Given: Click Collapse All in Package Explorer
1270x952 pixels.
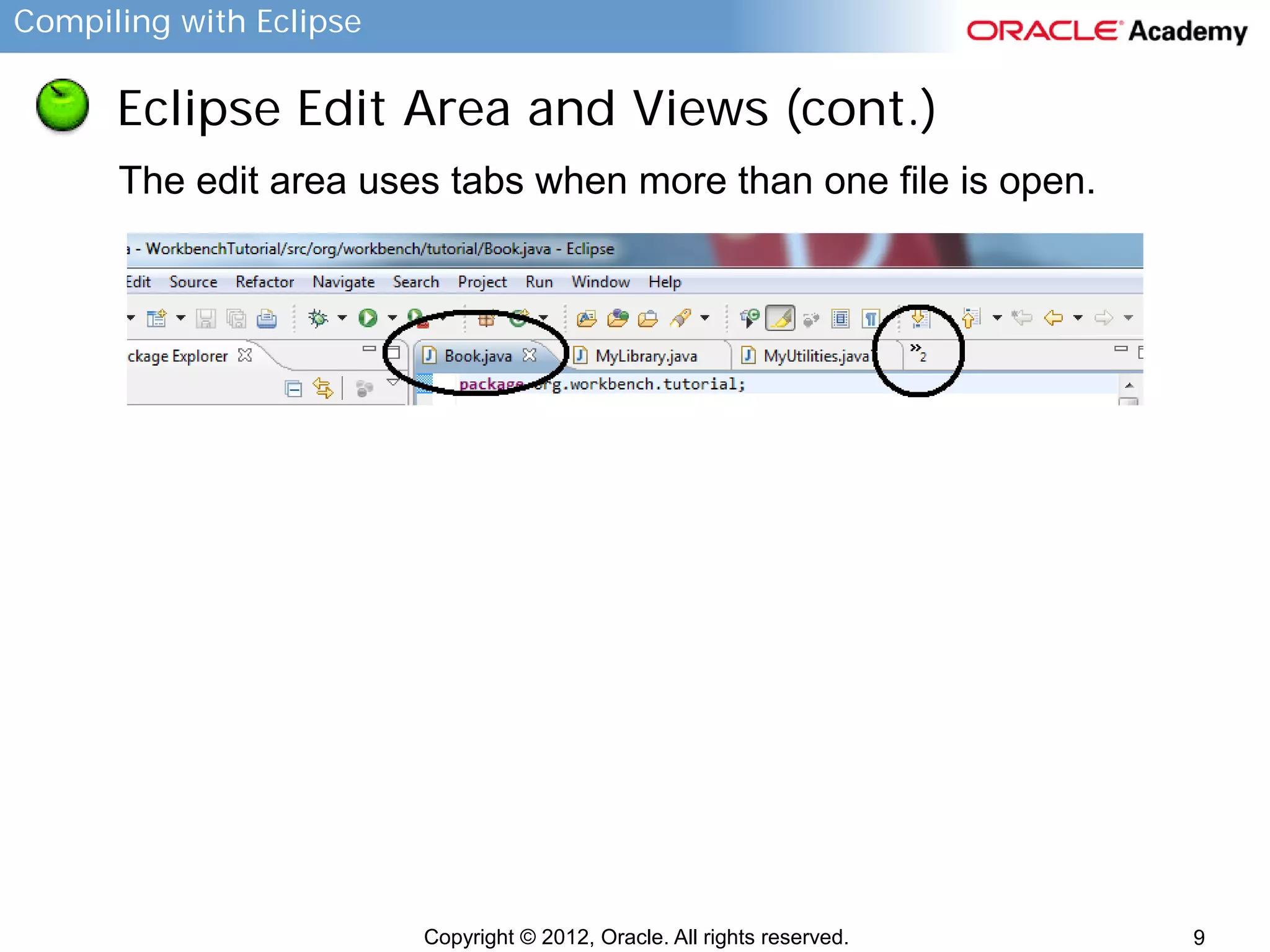Looking at the screenshot, I should 293,389.
